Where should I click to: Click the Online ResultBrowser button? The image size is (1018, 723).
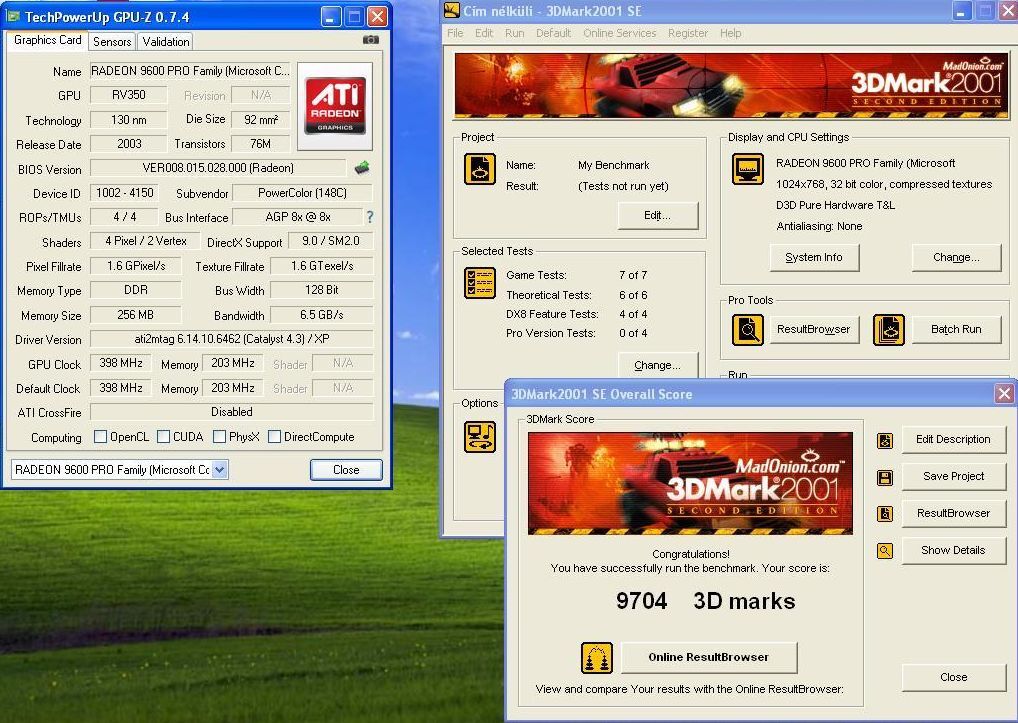click(709, 657)
